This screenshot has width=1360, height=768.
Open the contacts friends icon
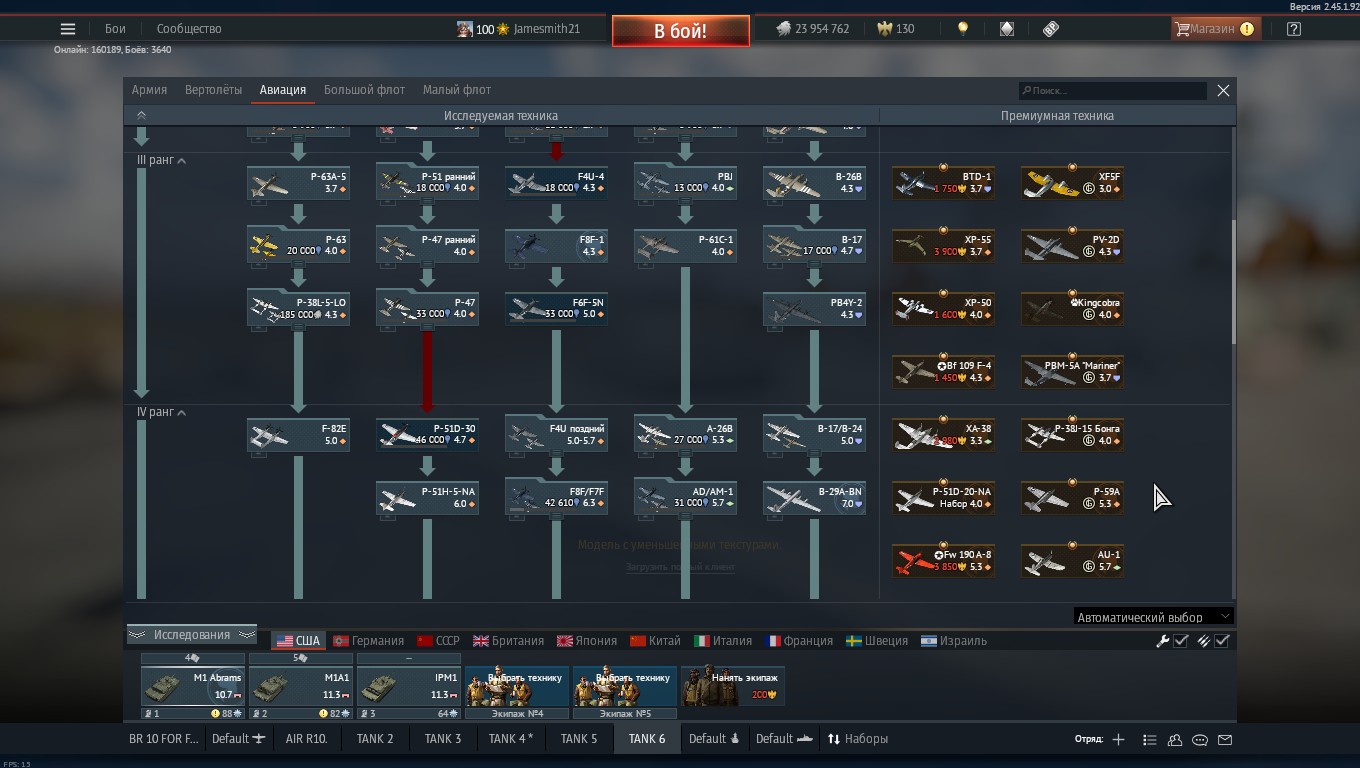(x=1175, y=740)
